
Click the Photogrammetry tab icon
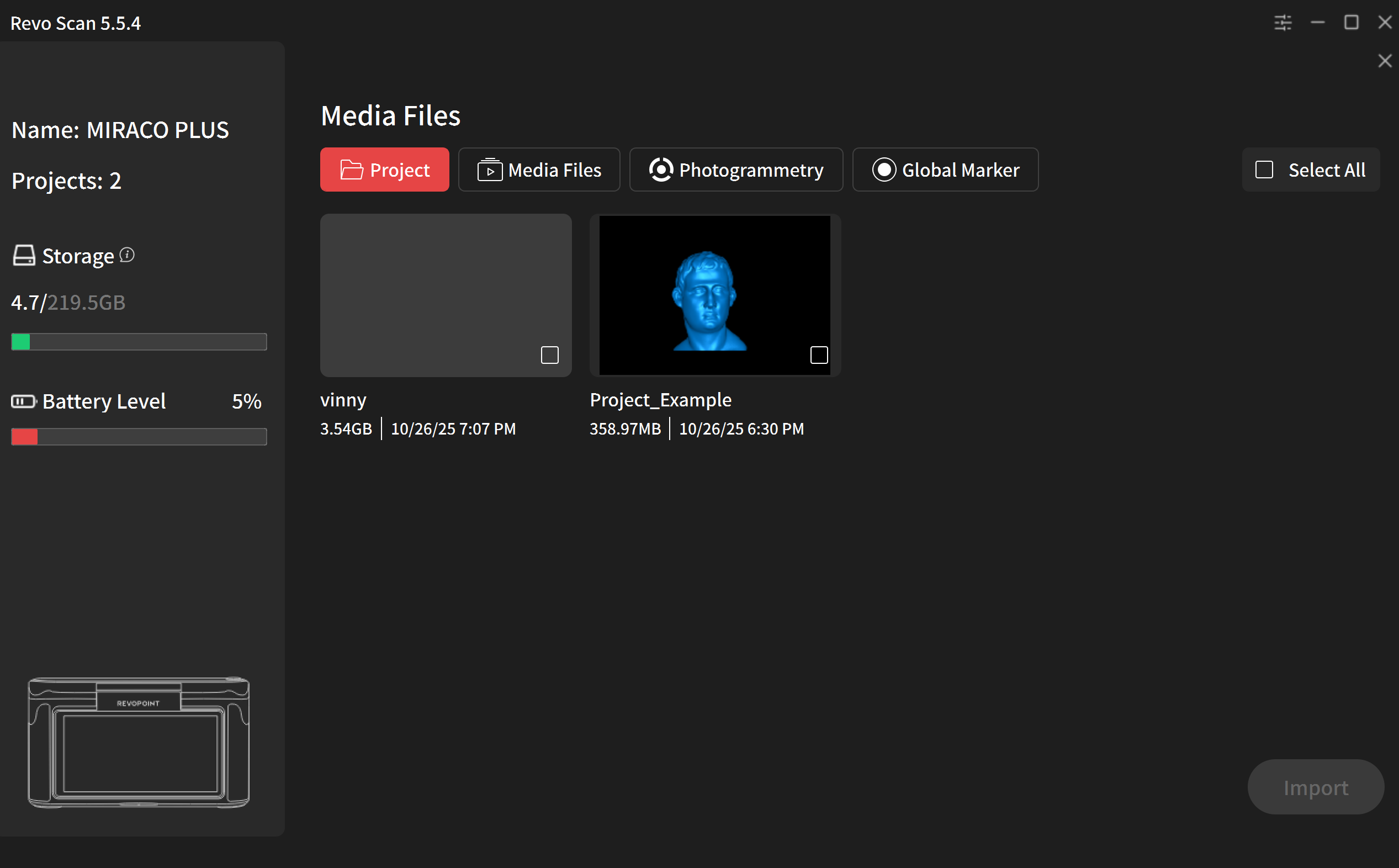coord(660,170)
